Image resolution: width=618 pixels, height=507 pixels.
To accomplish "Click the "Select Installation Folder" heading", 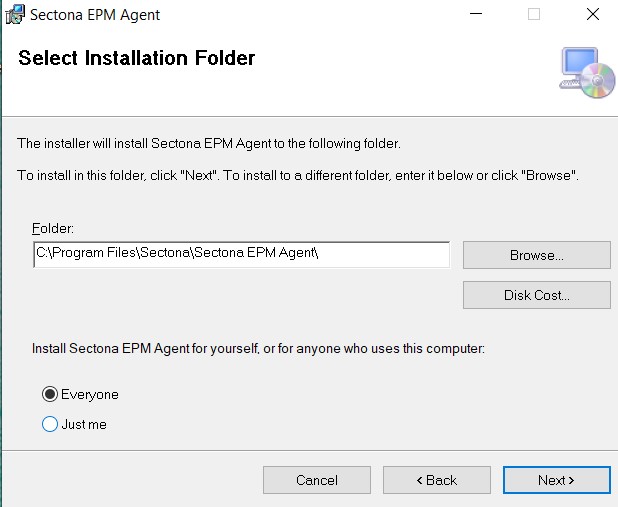I will tap(137, 58).
